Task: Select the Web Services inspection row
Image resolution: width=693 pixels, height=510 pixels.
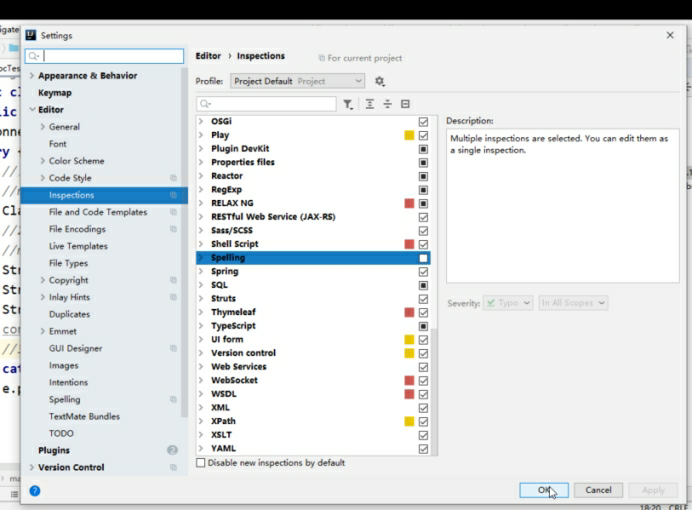Action: pyautogui.click(x=313, y=367)
